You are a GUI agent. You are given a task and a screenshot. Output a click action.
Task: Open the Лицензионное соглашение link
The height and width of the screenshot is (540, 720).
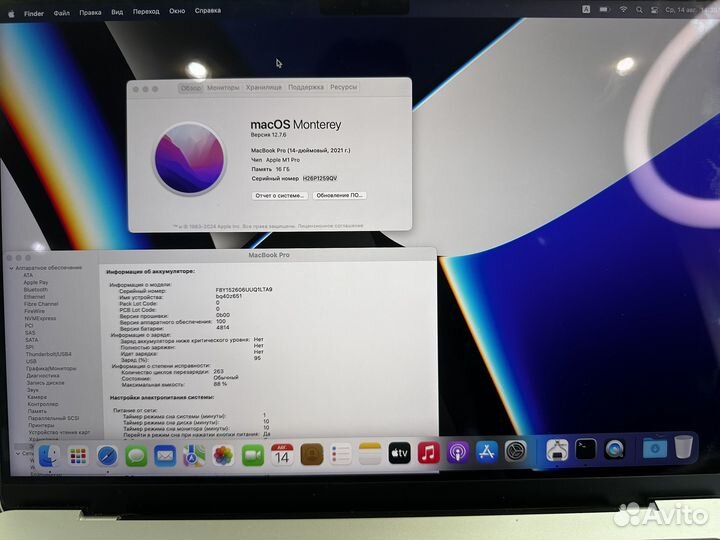click(x=330, y=226)
